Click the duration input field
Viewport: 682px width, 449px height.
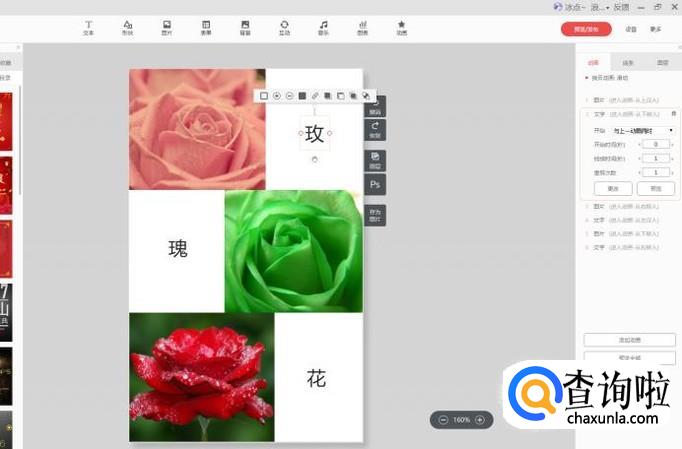coord(656,159)
